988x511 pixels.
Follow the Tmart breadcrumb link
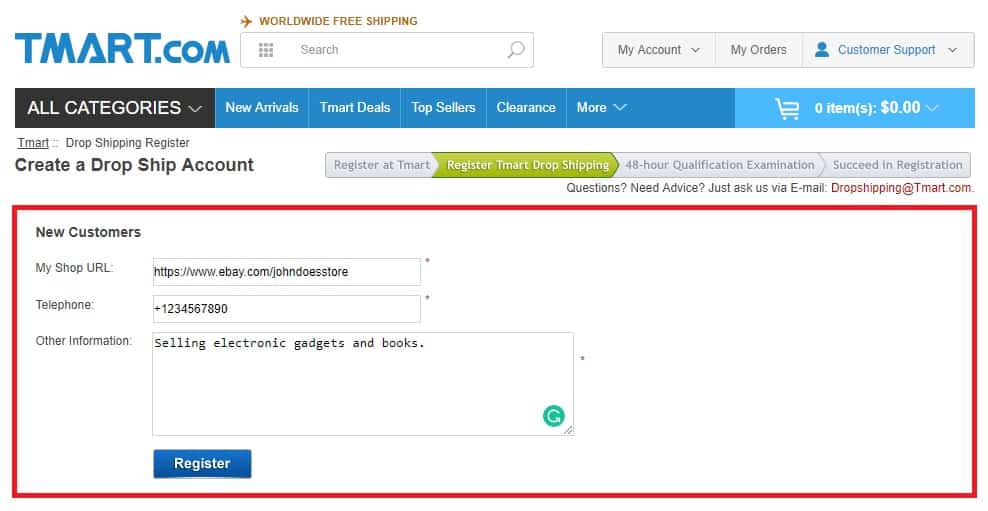(33, 143)
